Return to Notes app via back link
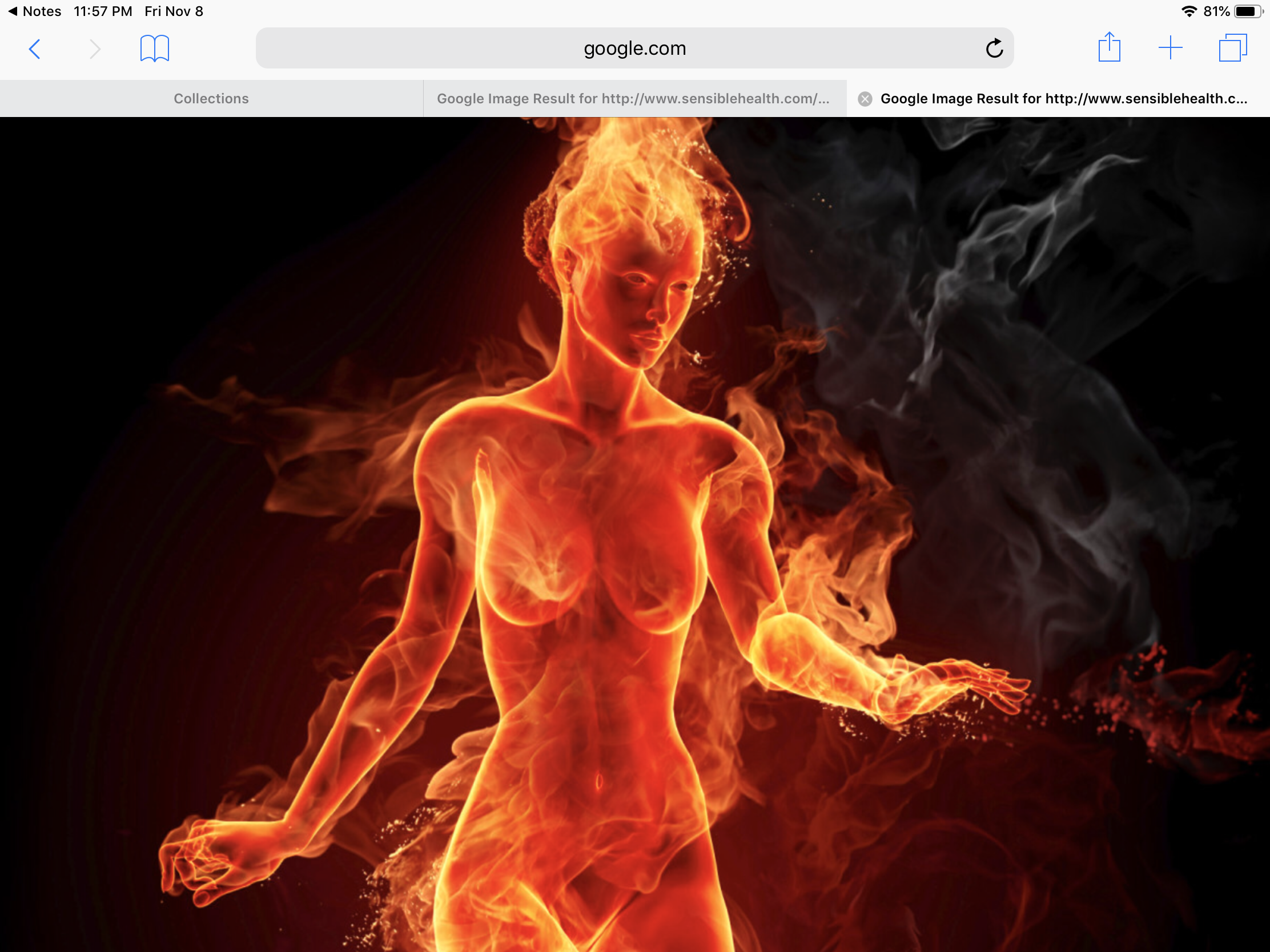Screen dimensions: 1270x952 34,11
